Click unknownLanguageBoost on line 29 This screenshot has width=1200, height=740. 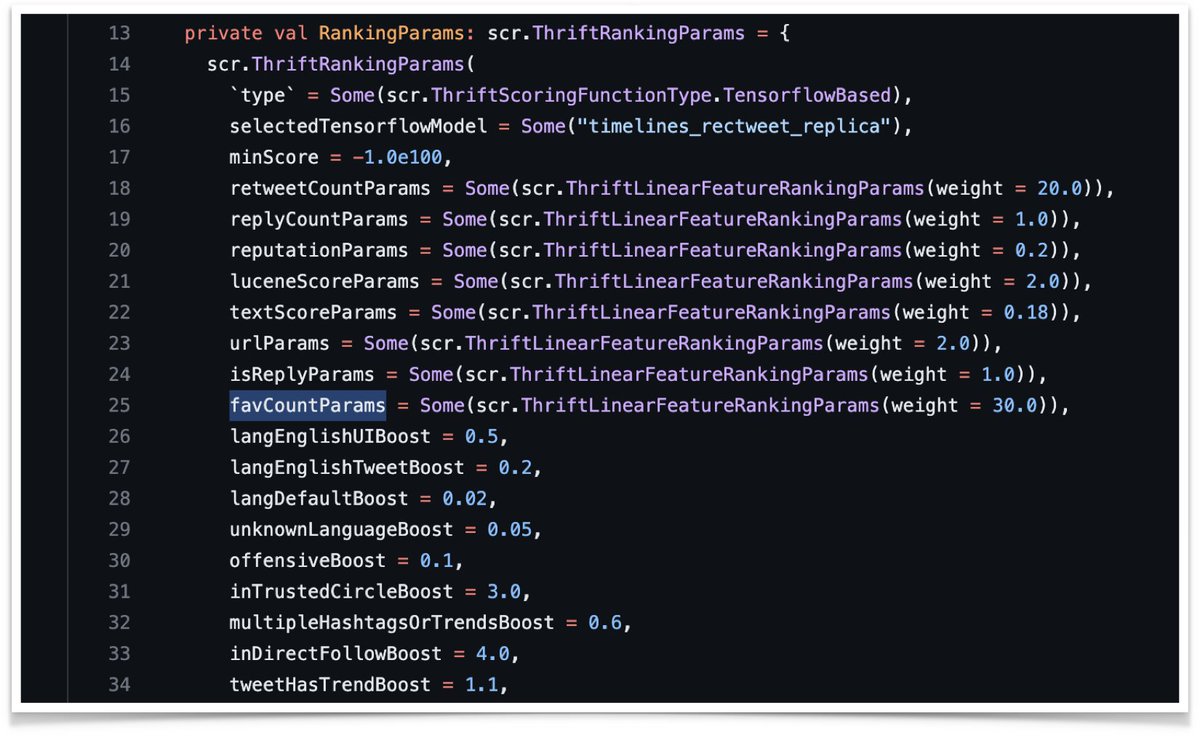point(341,529)
